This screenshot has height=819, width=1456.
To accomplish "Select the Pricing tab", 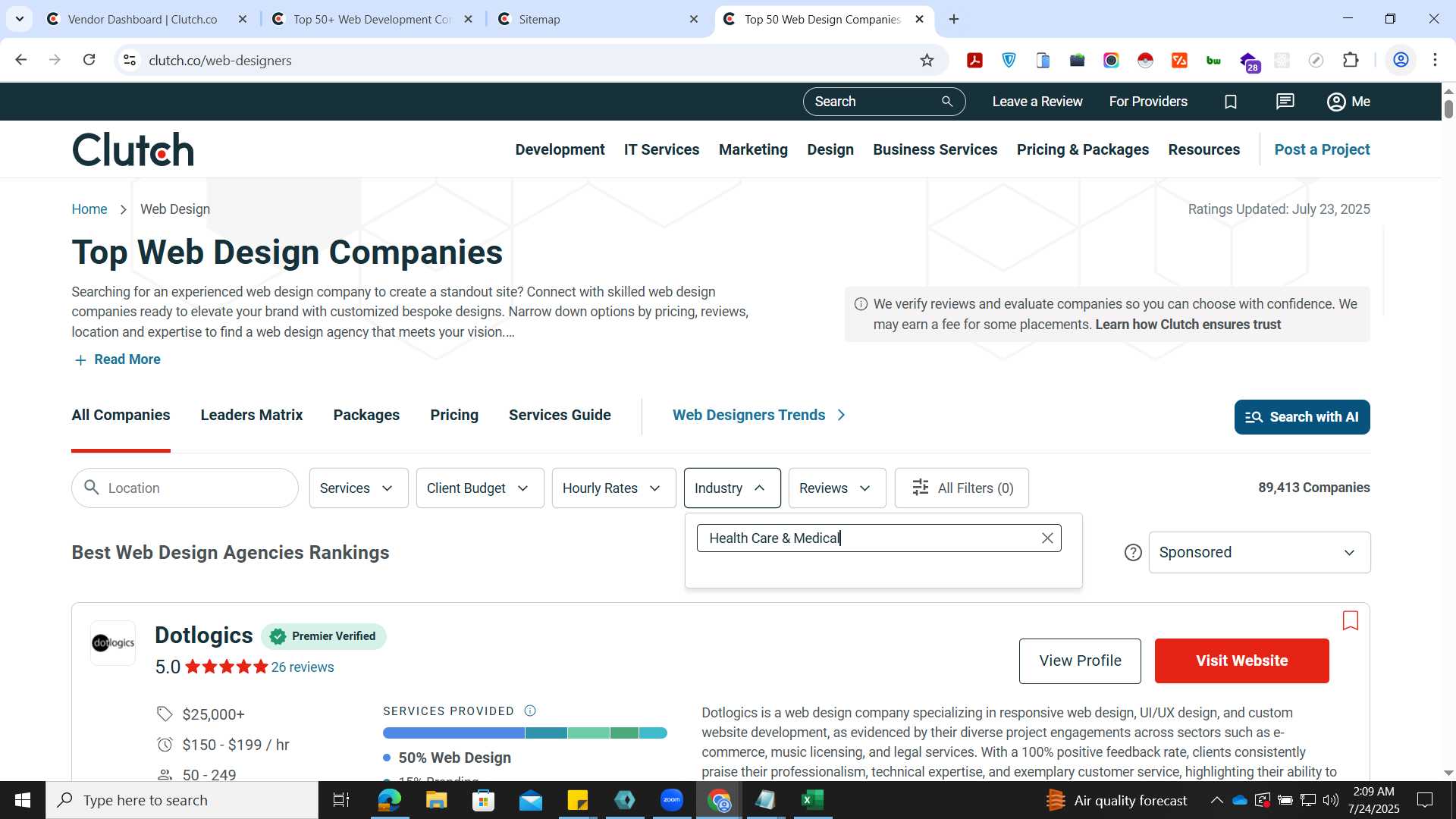I will (x=454, y=416).
